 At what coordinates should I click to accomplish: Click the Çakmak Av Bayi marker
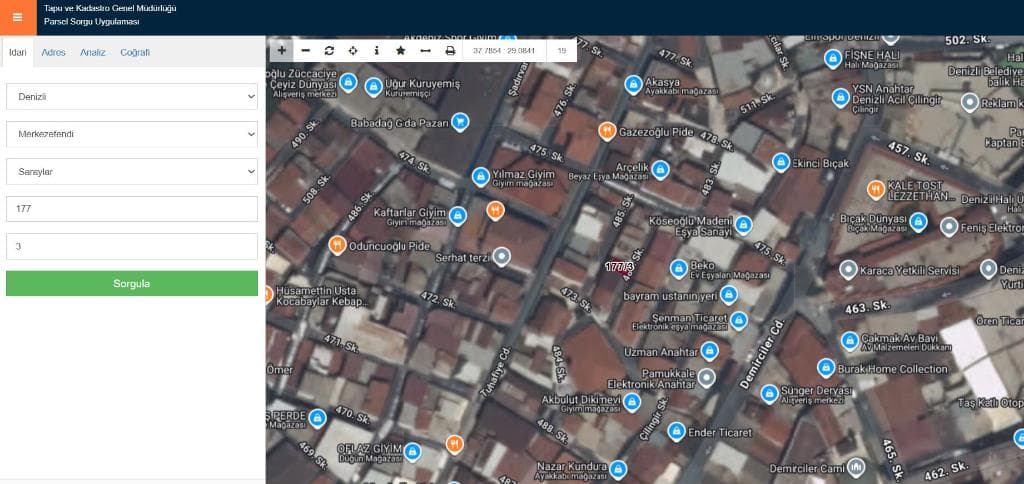[850, 341]
